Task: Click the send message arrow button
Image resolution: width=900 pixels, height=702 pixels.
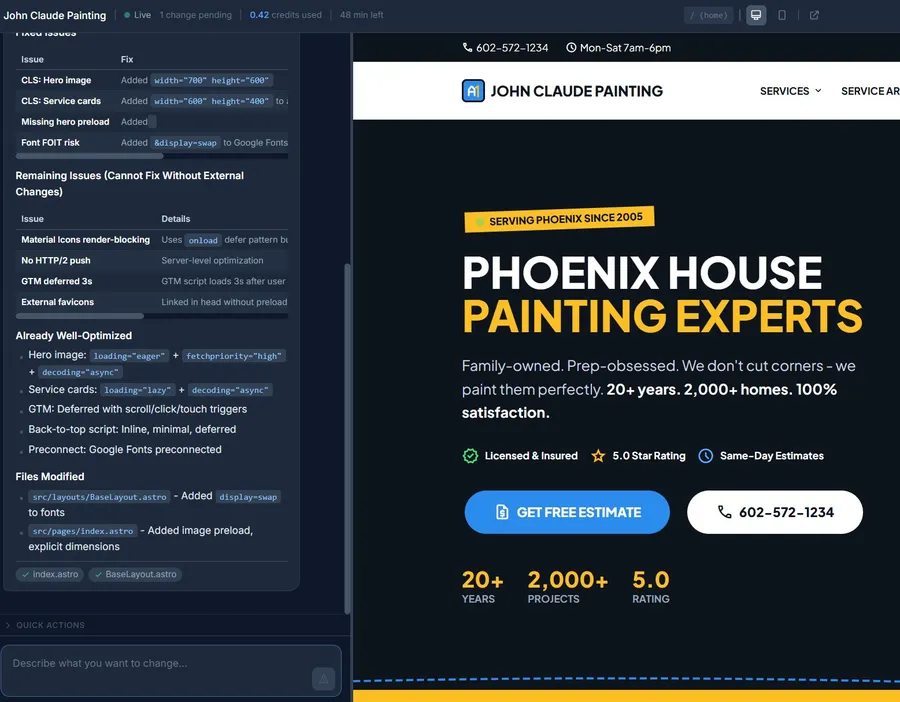Action: pos(323,680)
